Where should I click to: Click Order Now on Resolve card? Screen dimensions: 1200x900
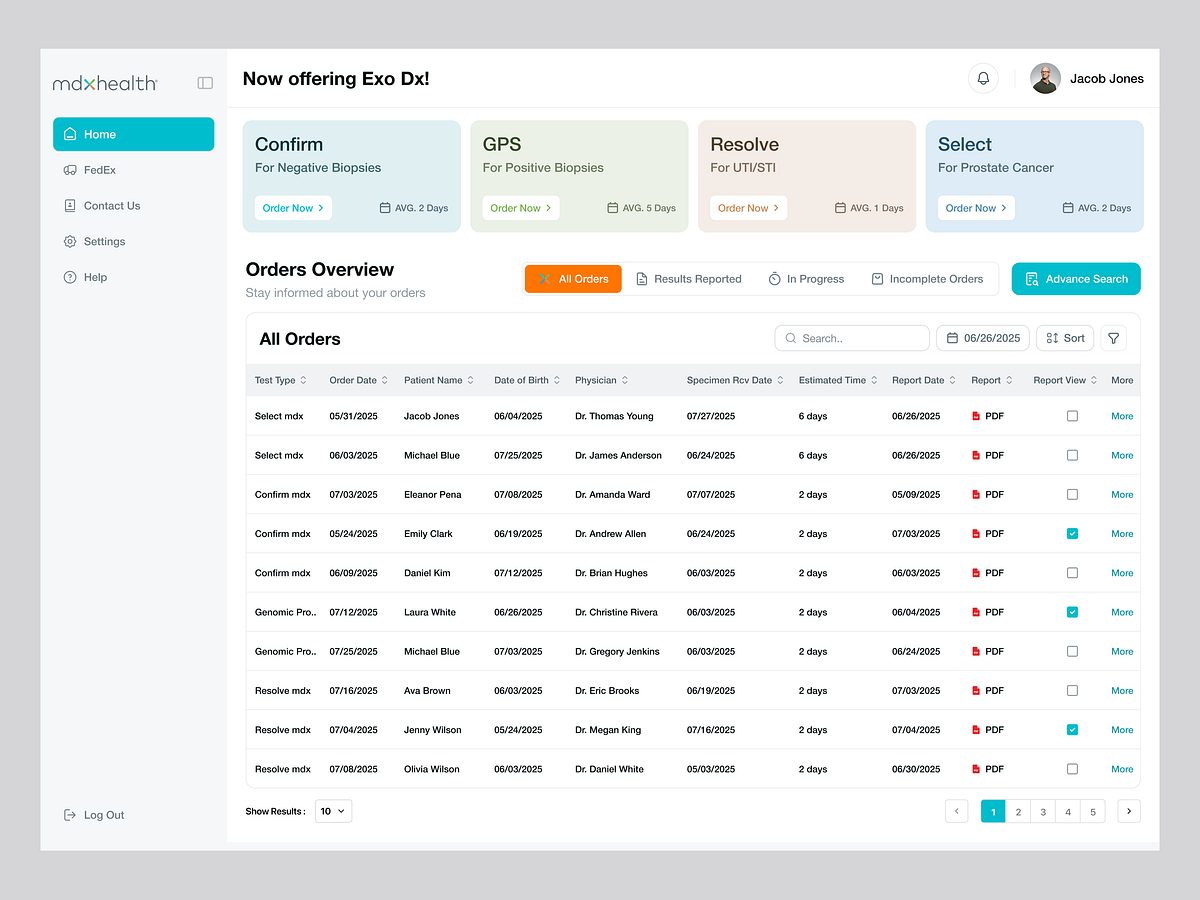749,208
